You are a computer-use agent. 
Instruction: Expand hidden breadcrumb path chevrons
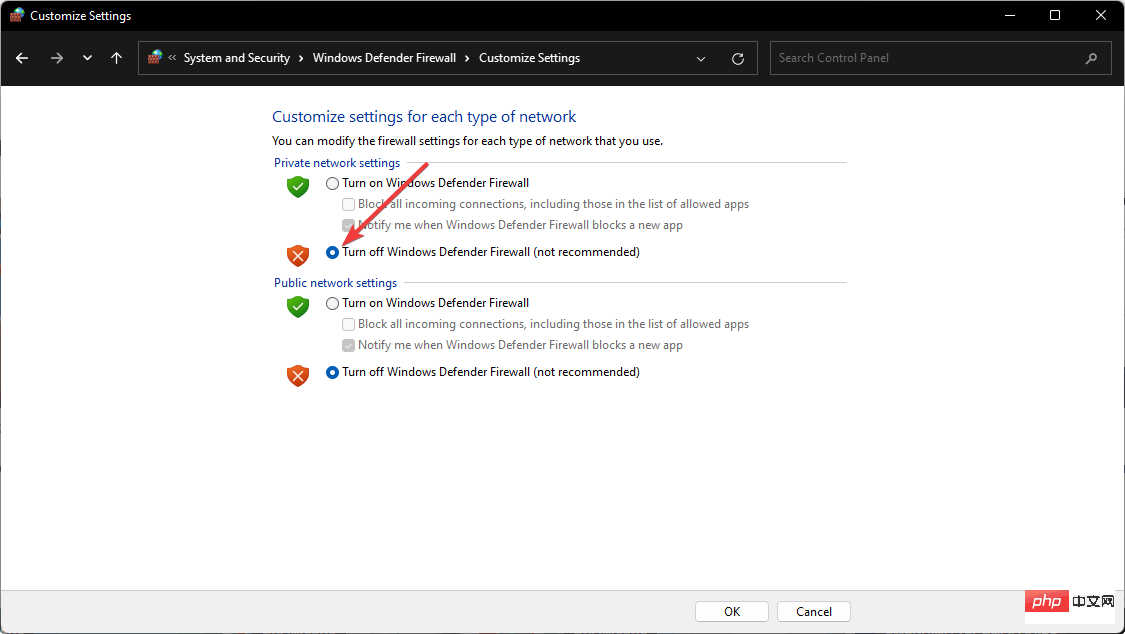[172, 58]
